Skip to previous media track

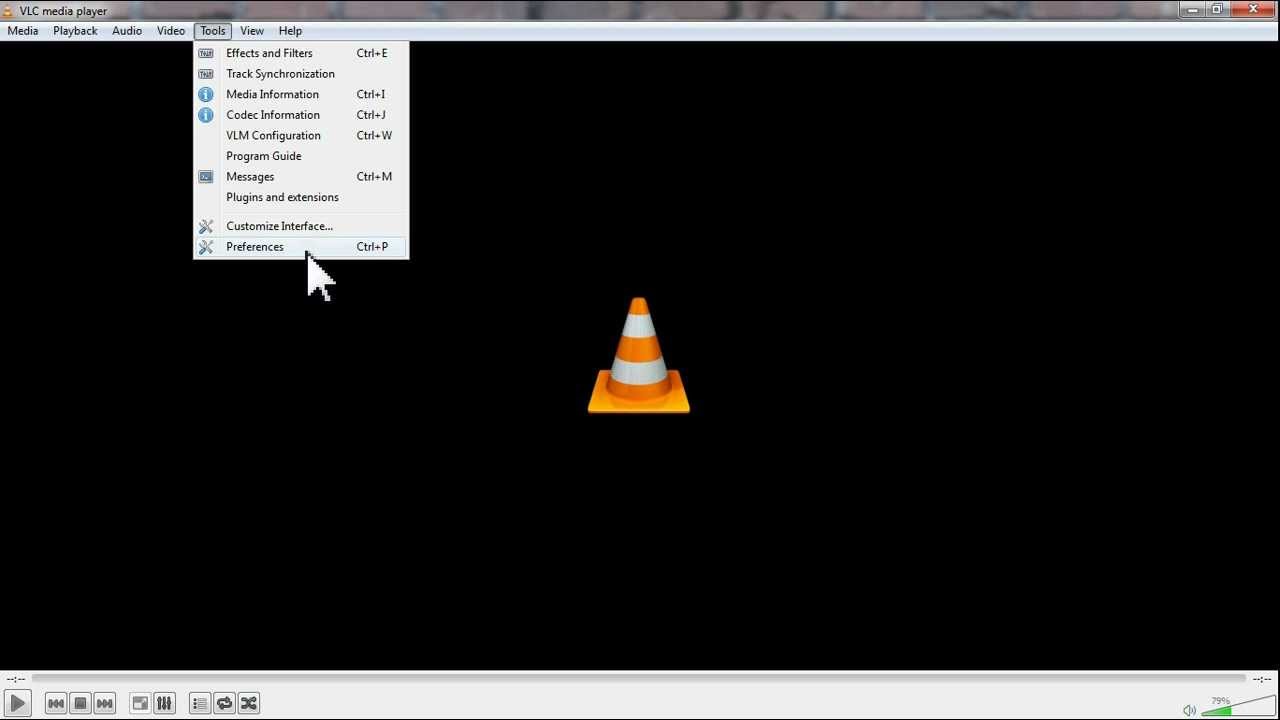coord(56,703)
